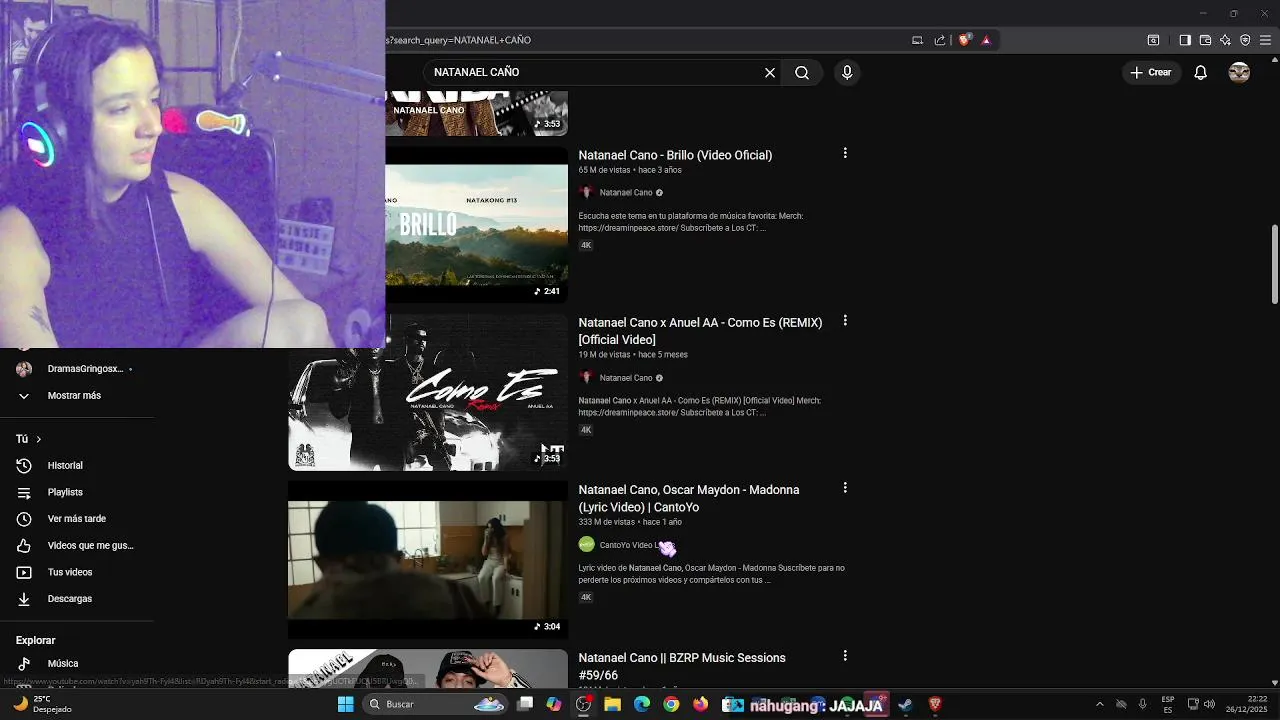1280x720 pixels.
Task: Switch to Brave browser in taskbar
Action: (935, 704)
